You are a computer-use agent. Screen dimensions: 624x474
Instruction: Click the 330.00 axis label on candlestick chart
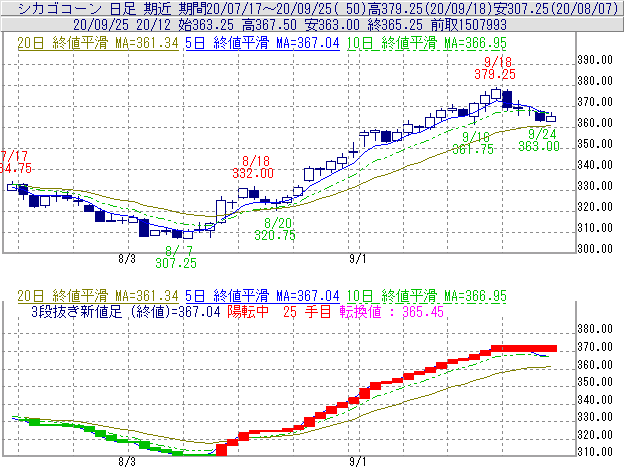tap(595, 186)
